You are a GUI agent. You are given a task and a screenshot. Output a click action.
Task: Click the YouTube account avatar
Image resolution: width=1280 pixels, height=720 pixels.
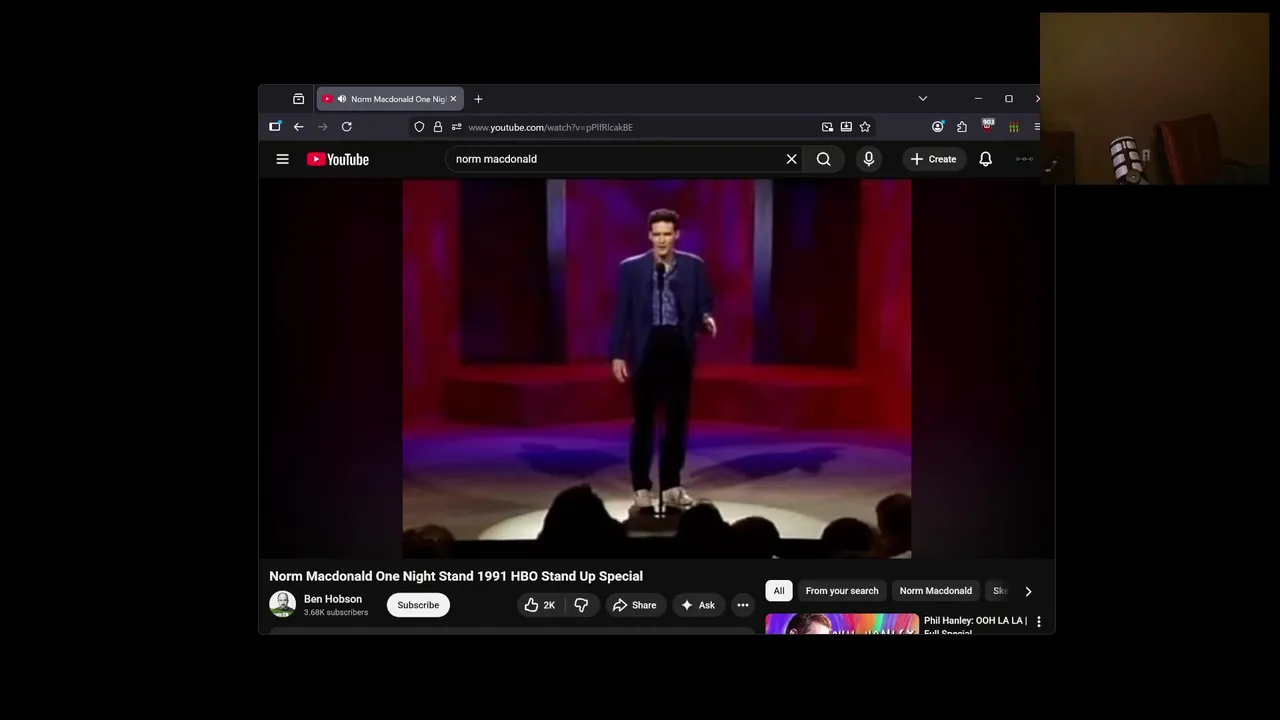(1025, 159)
